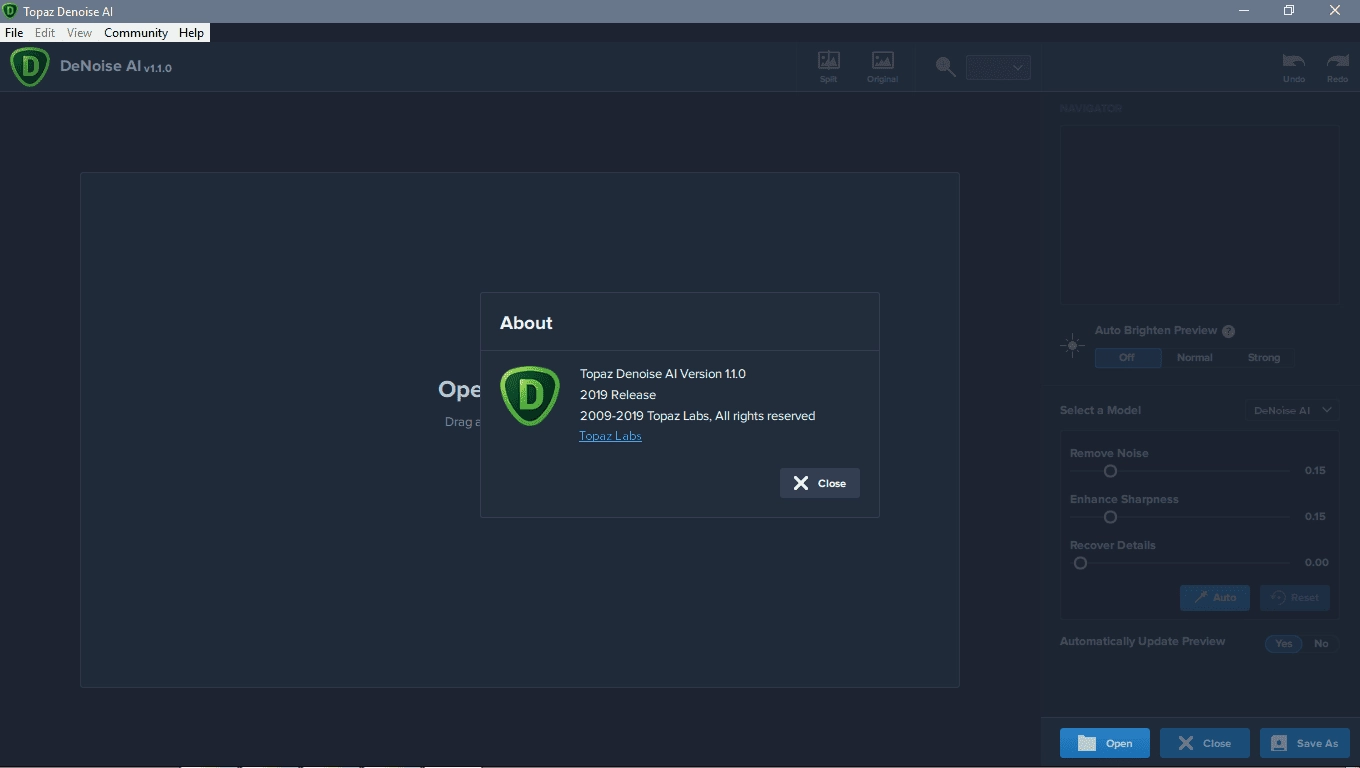Click the 'Select a Model' label
The height and width of the screenshot is (768, 1360).
click(1100, 410)
